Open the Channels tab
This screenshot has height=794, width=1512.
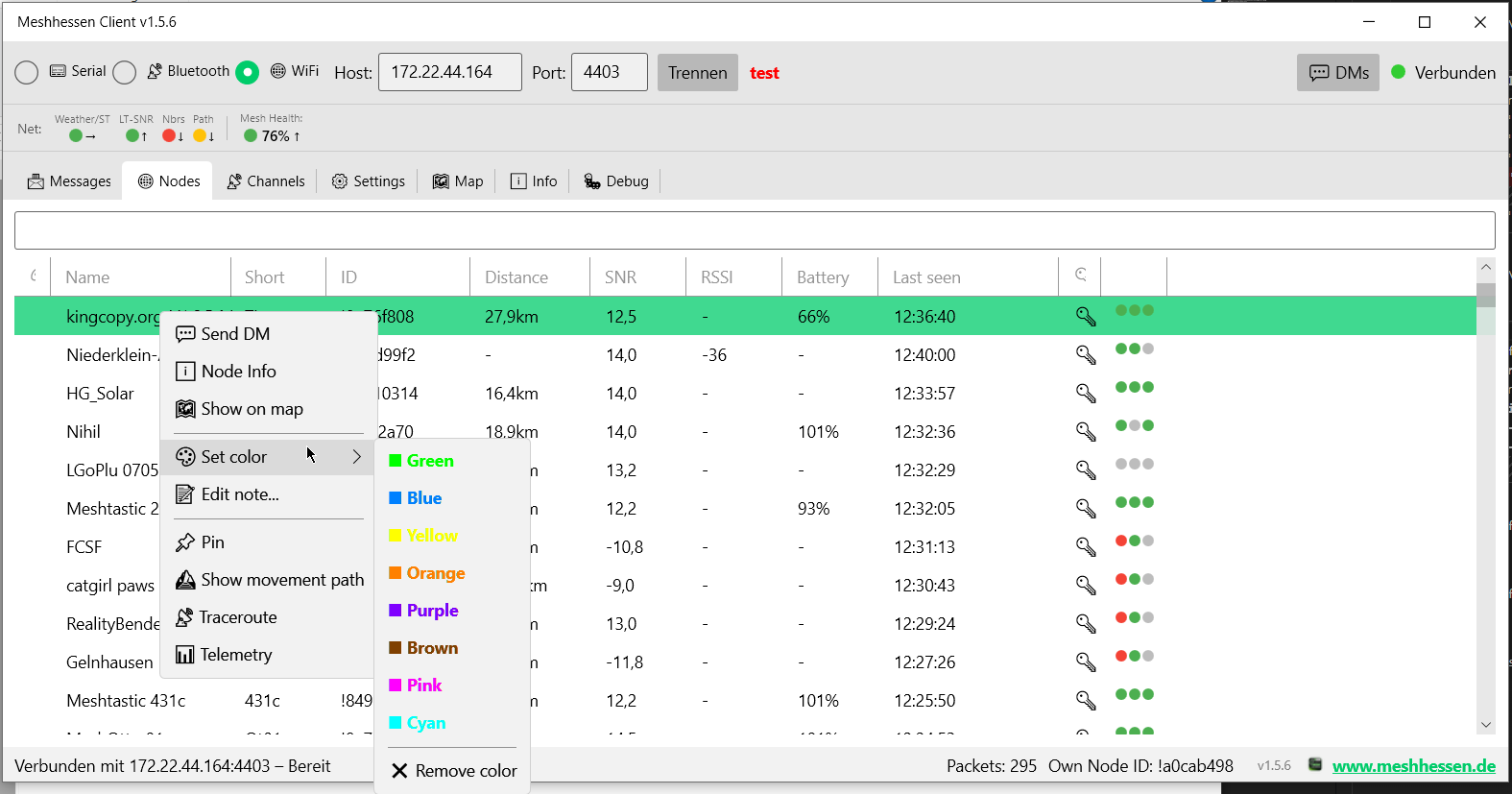pos(266,181)
